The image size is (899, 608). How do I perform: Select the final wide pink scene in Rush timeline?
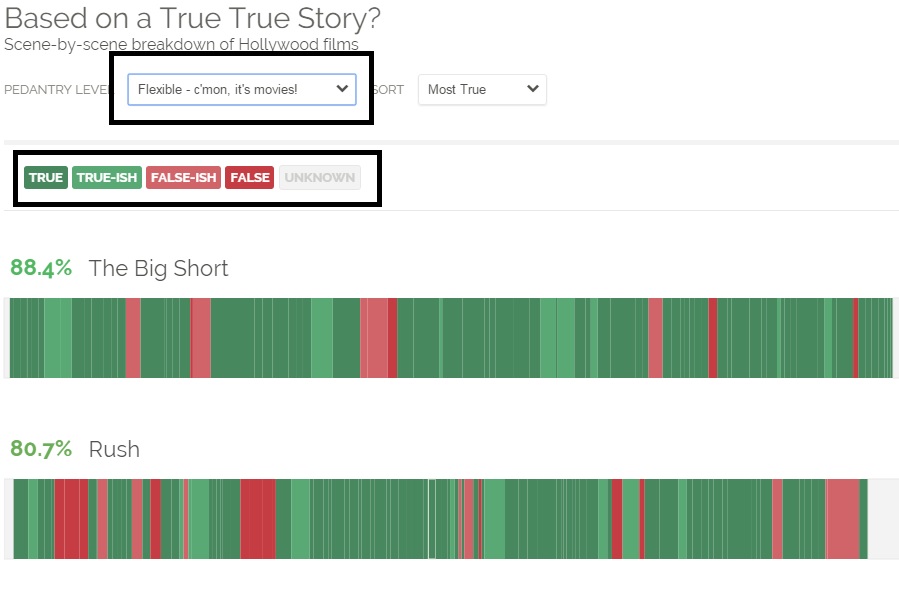[843, 519]
